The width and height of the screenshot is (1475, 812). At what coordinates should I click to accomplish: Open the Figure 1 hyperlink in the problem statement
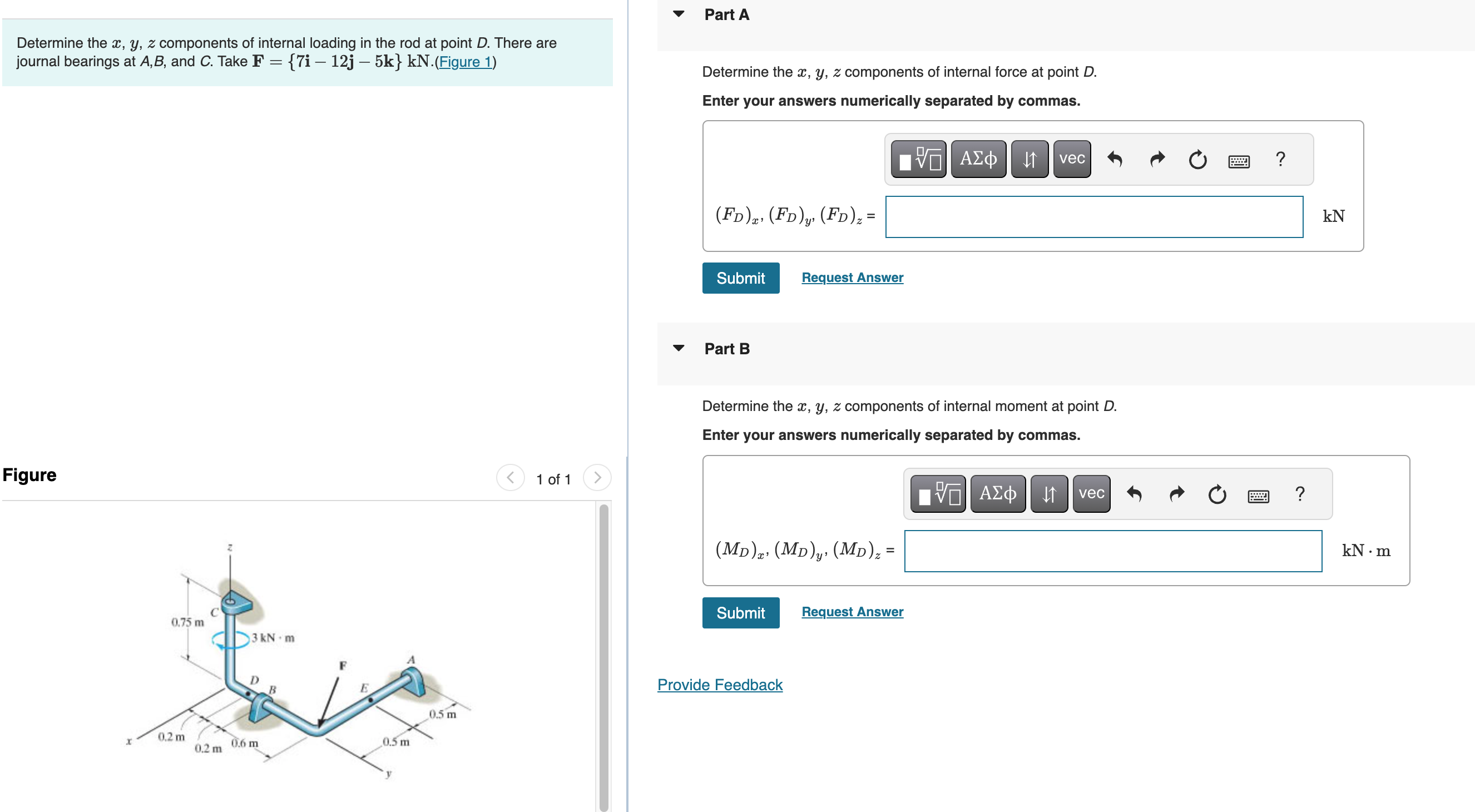pos(466,62)
